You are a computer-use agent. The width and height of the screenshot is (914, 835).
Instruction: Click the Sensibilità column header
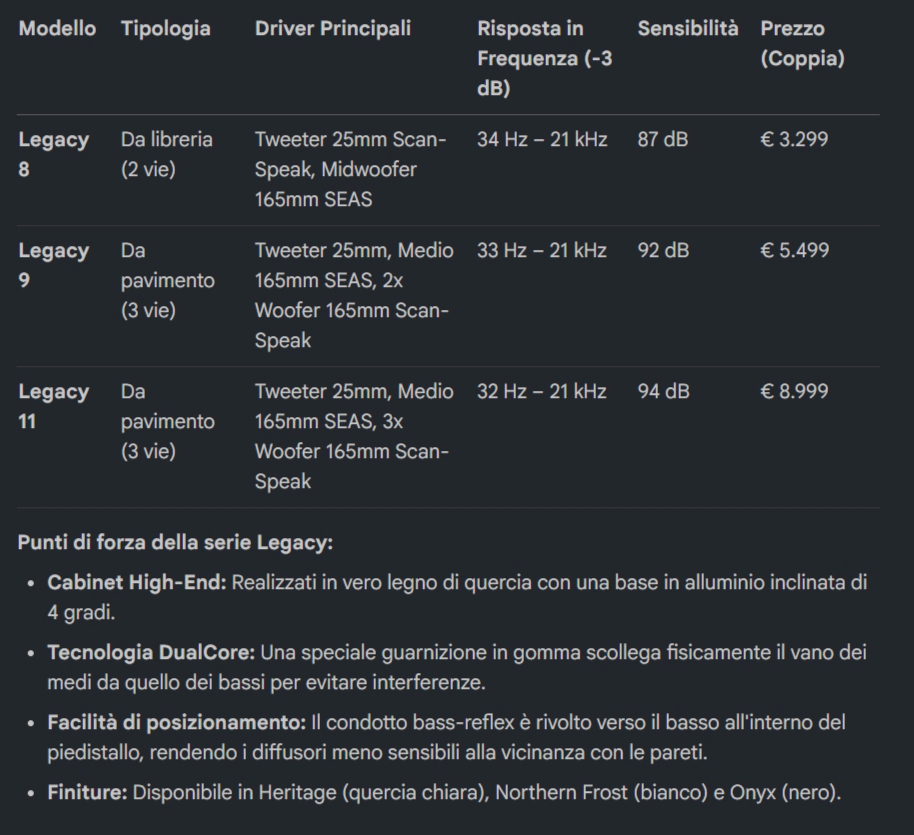(688, 29)
